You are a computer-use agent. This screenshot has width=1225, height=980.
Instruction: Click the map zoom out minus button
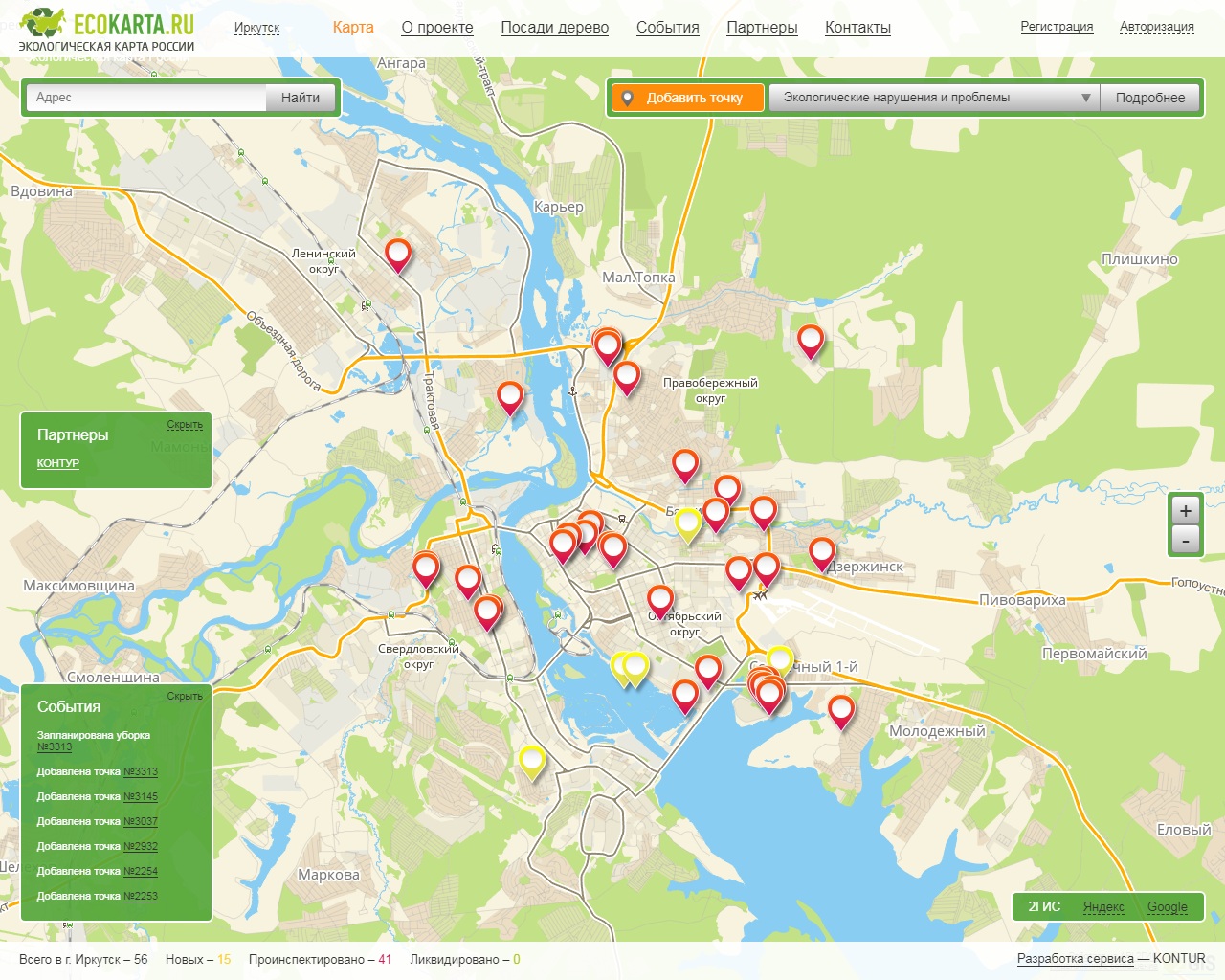coord(1185,541)
